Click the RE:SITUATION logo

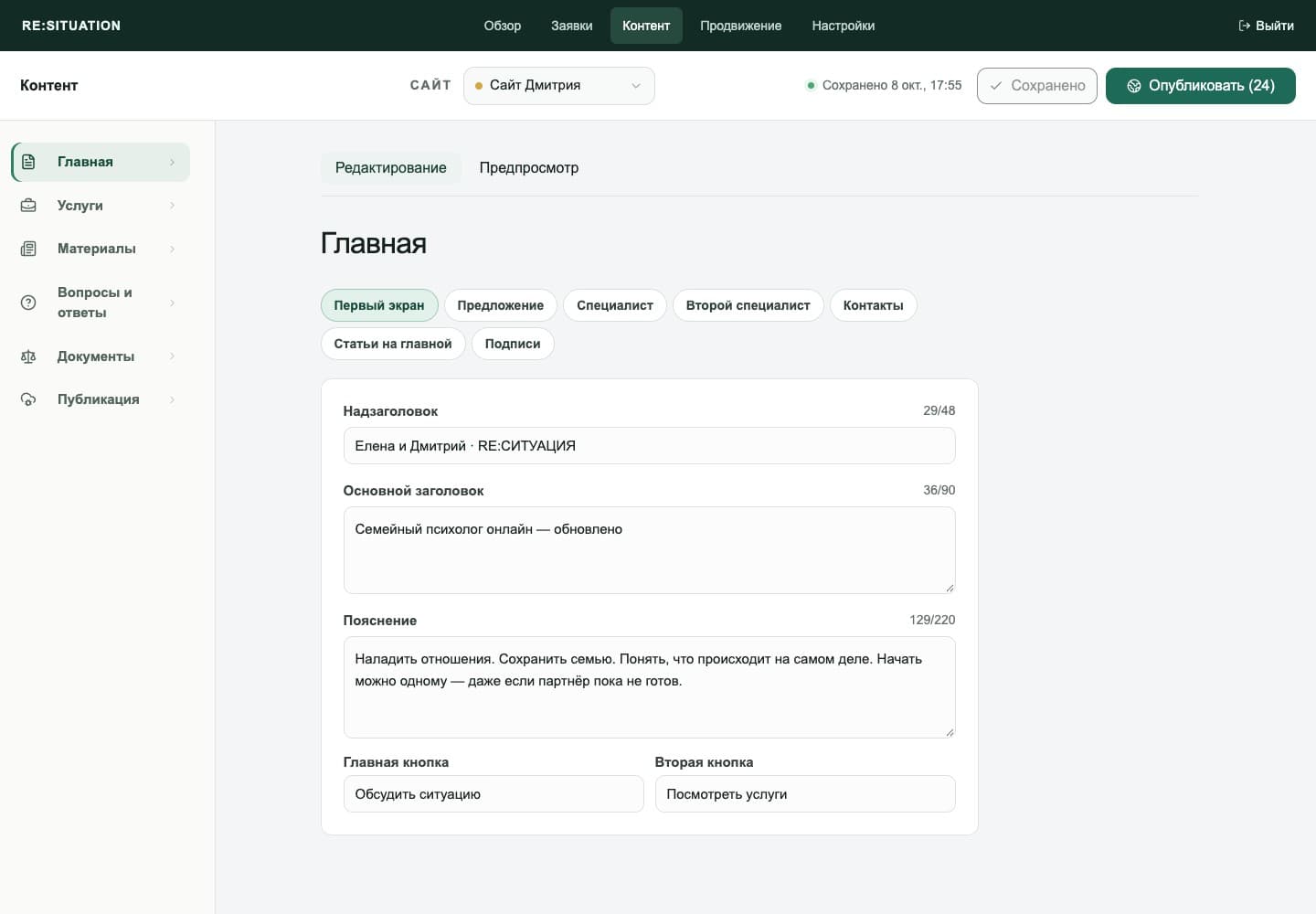pyautogui.click(x=71, y=26)
